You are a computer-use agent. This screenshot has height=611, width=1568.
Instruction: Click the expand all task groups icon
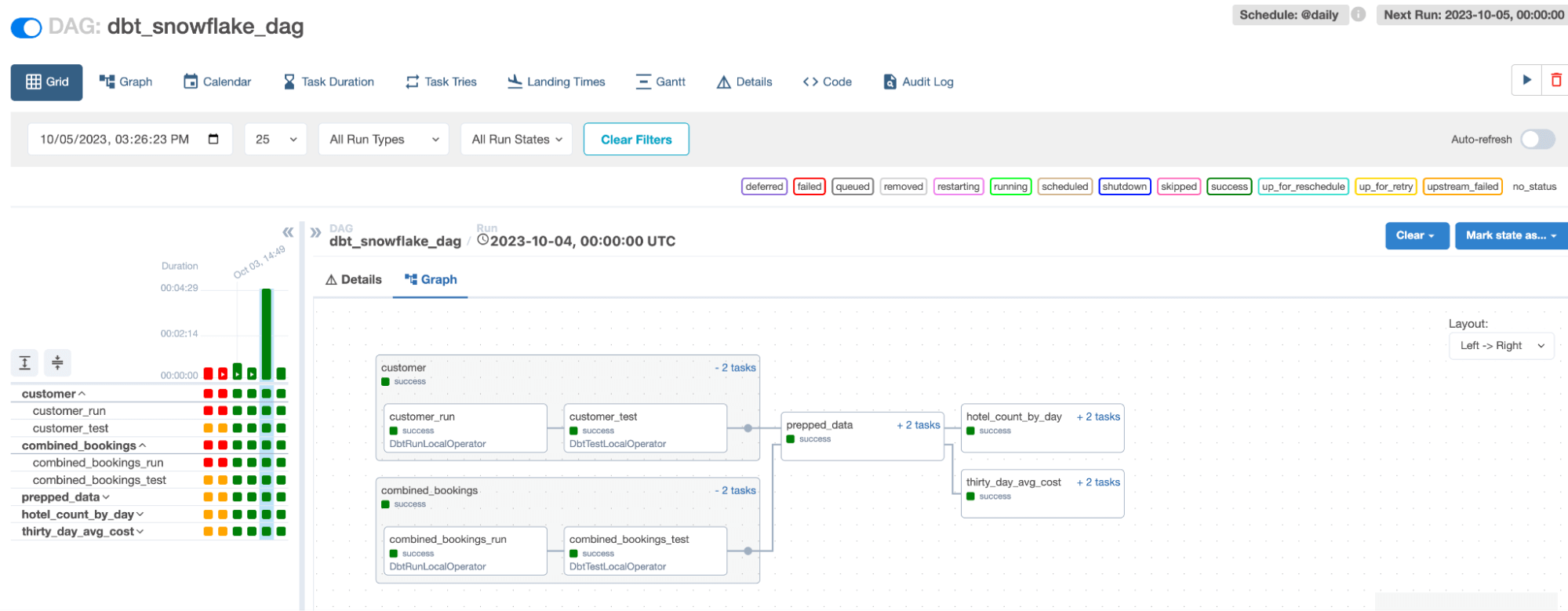pyautogui.click(x=25, y=362)
